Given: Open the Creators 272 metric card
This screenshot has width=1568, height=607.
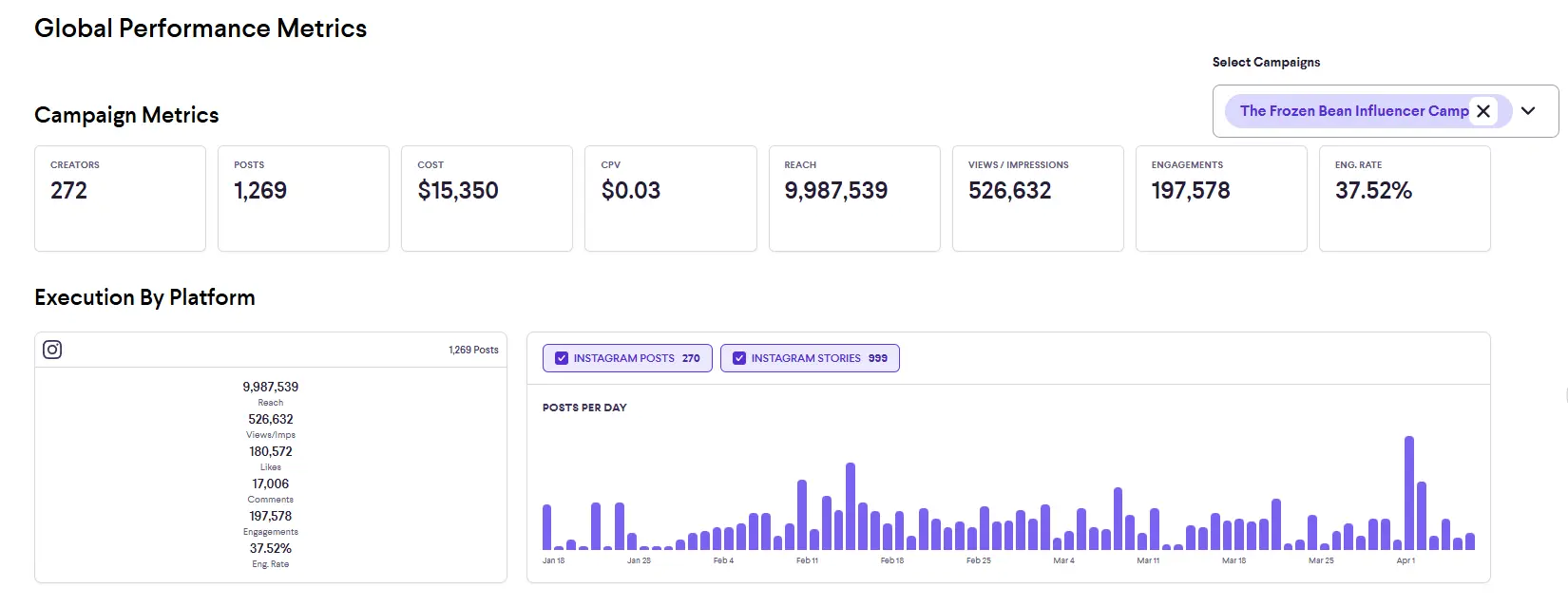Looking at the screenshot, I should click(120, 199).
